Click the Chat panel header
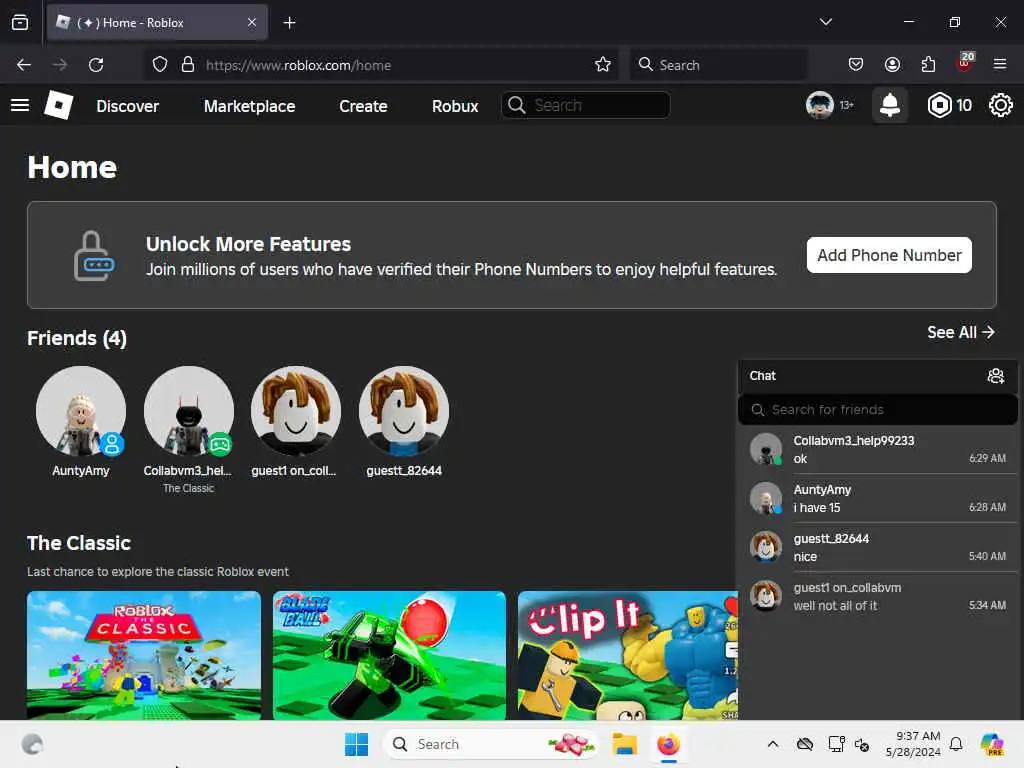Image resolution: width=1024 pixels, height=768 pixels. (877, 376)
